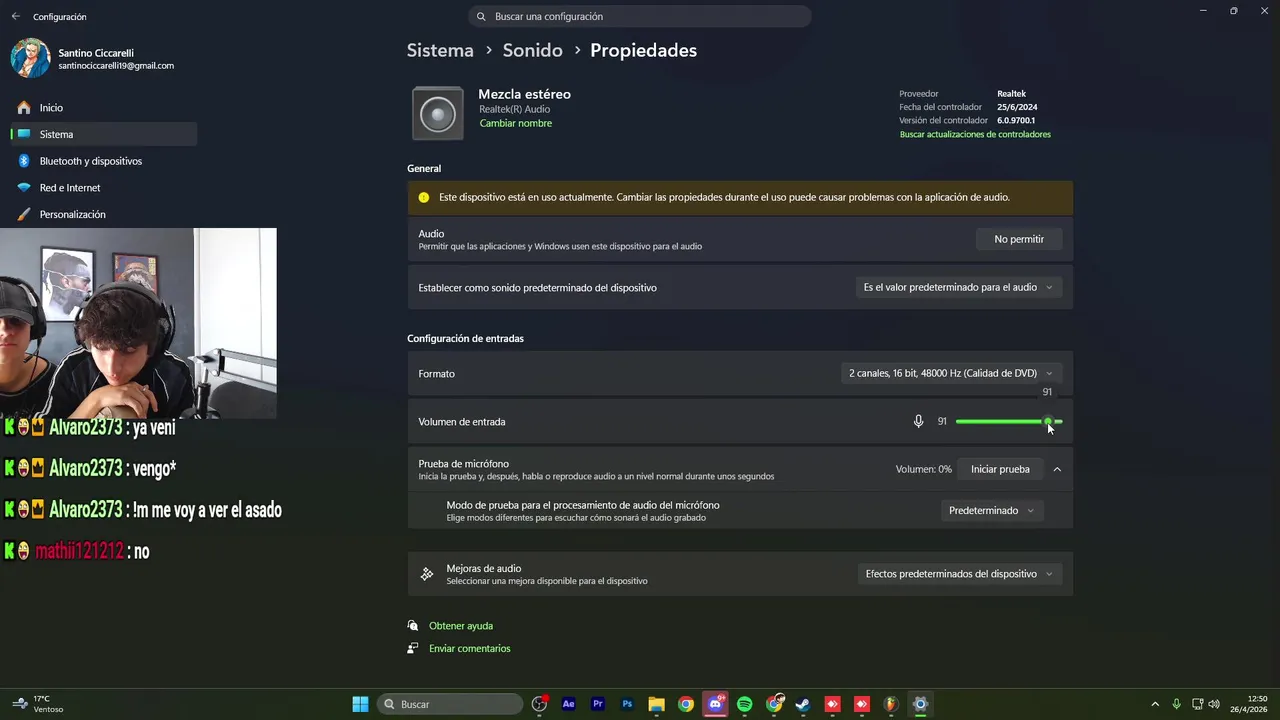Click the Obtener ayuda help icon
The width and height of the screenshot is (1280, 720).
click(x=413, y=626)
